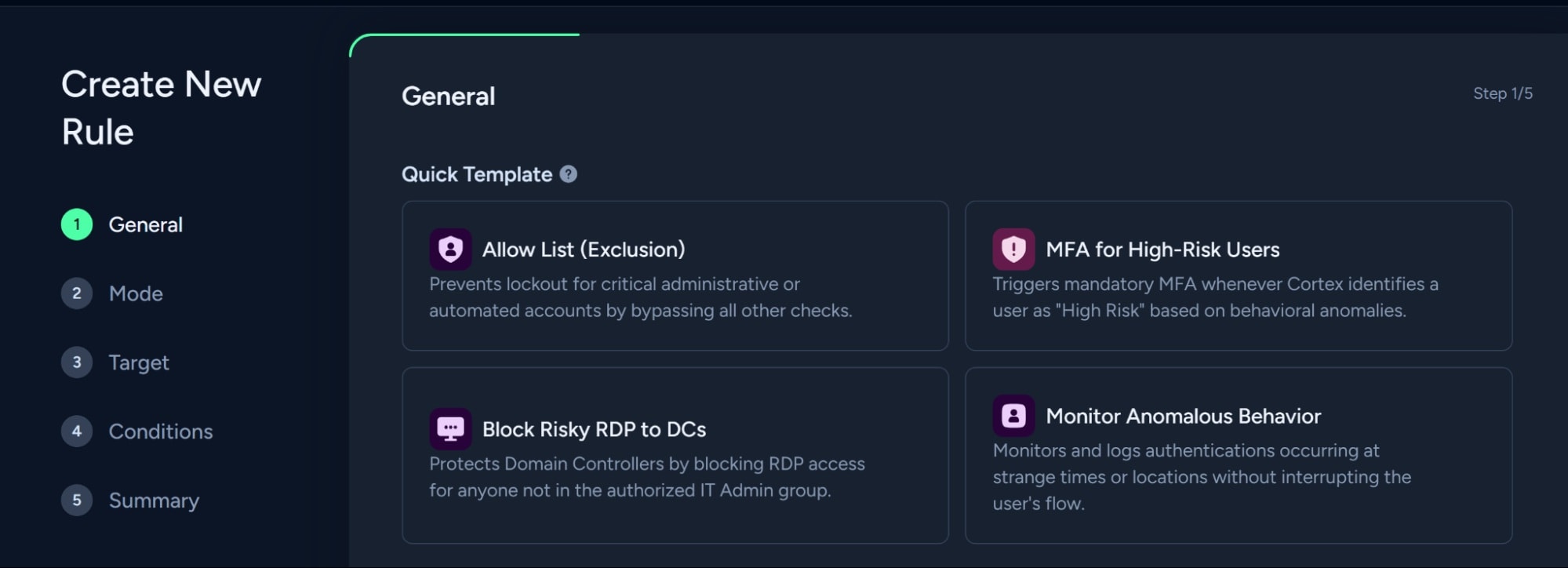This screenshot has width=1568, height=568.
Task: Select the General step label
Action: coord(145,224)
